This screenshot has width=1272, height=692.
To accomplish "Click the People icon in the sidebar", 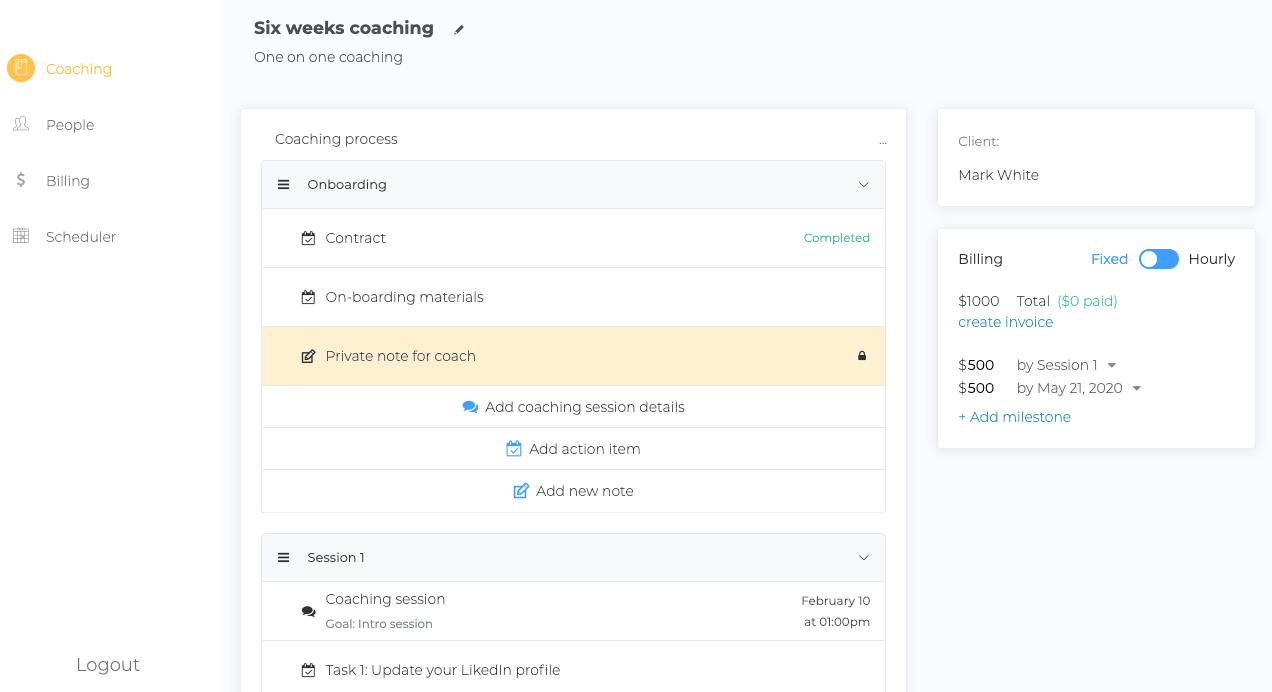I will (21, 124).
